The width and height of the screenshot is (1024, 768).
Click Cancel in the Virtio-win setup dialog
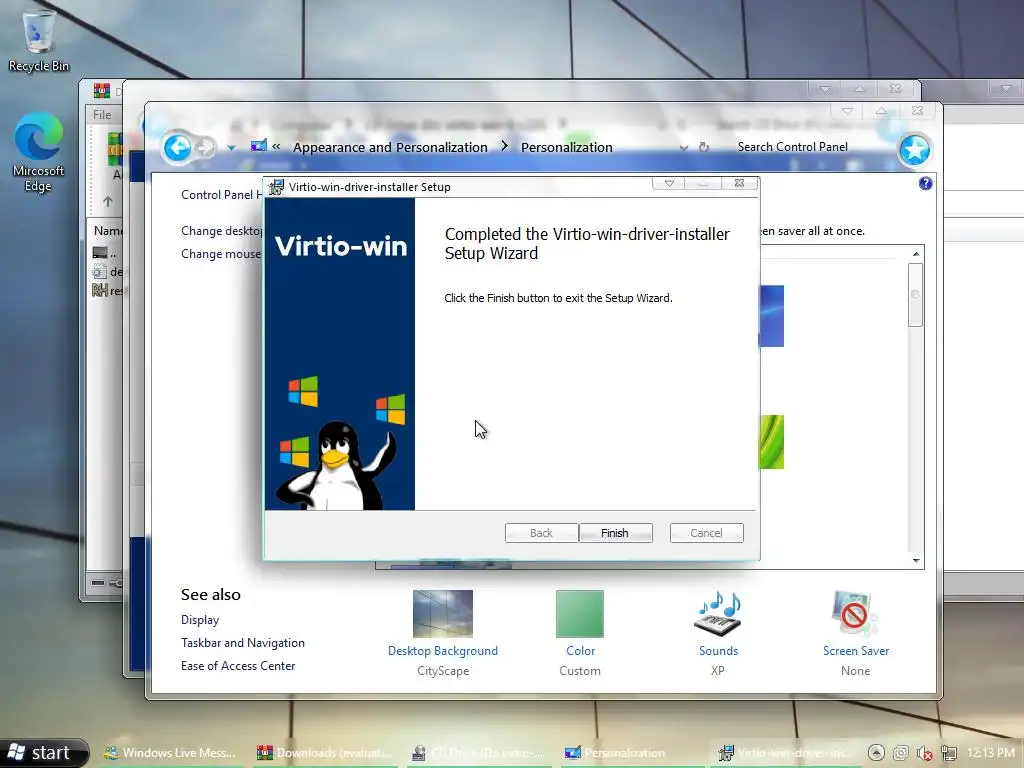pos(706,533)
